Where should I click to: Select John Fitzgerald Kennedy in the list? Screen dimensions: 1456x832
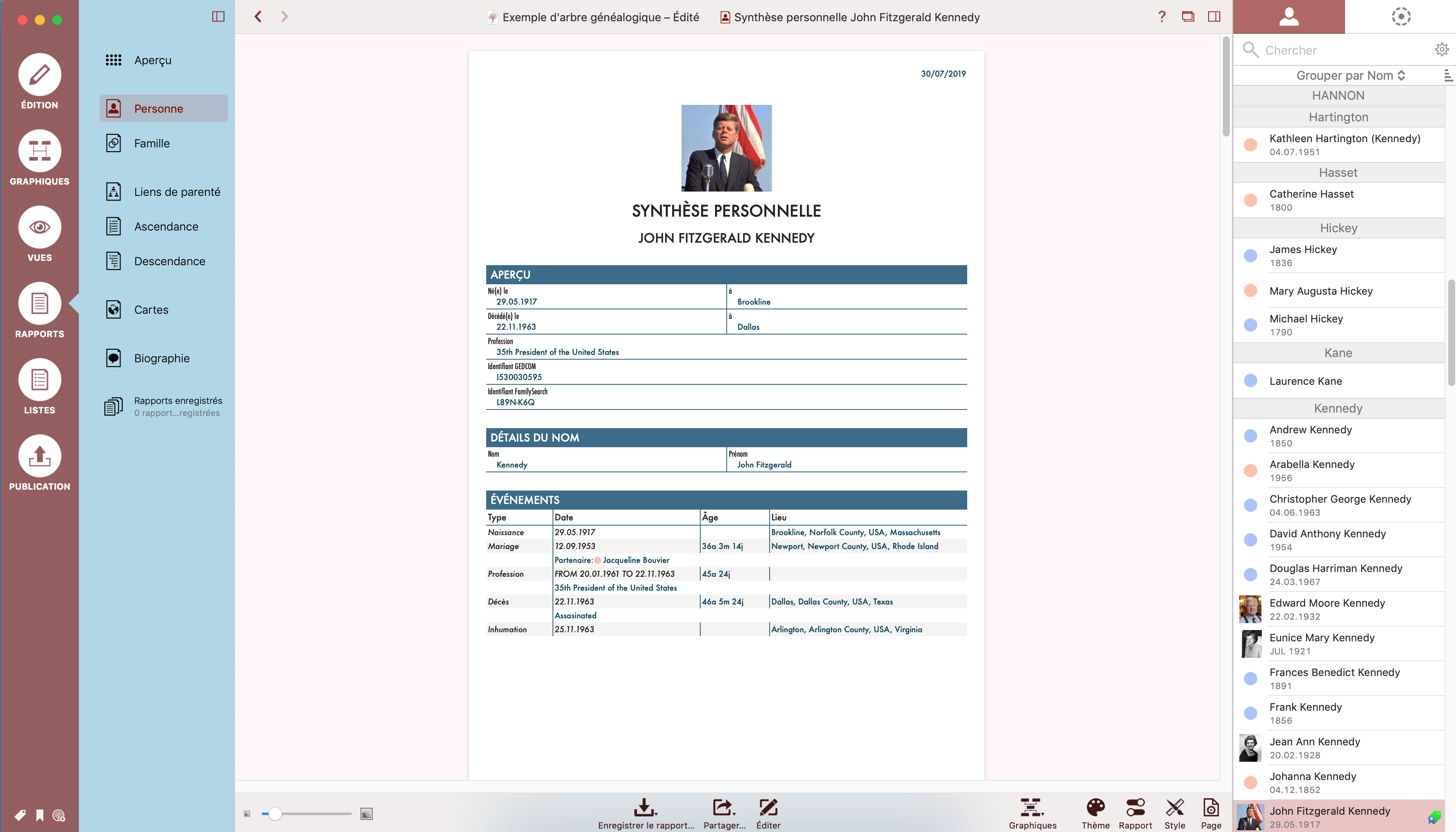click(1338, 816)
